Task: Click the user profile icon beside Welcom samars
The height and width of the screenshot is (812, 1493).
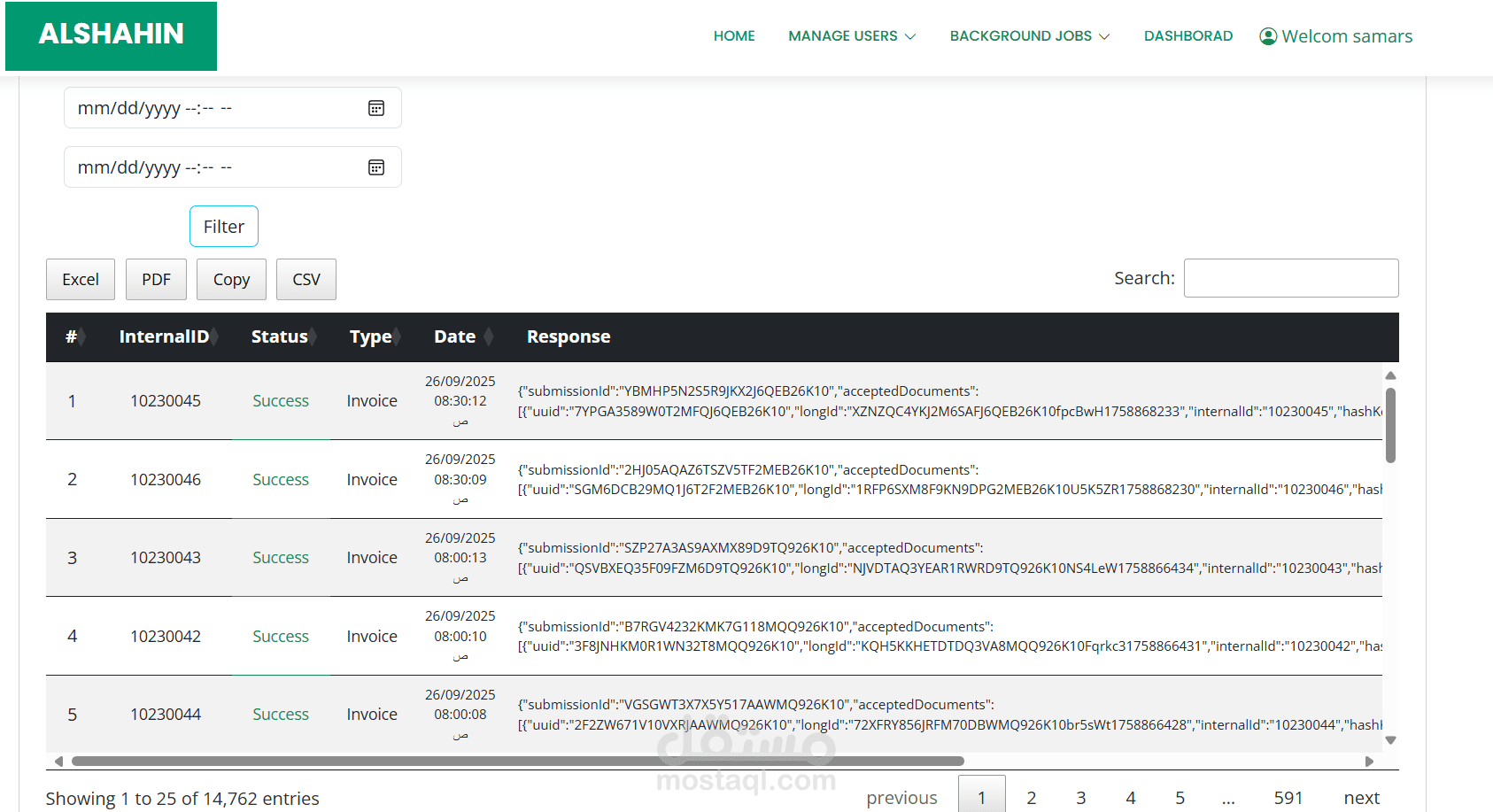Action: (x=1268, y=36)
